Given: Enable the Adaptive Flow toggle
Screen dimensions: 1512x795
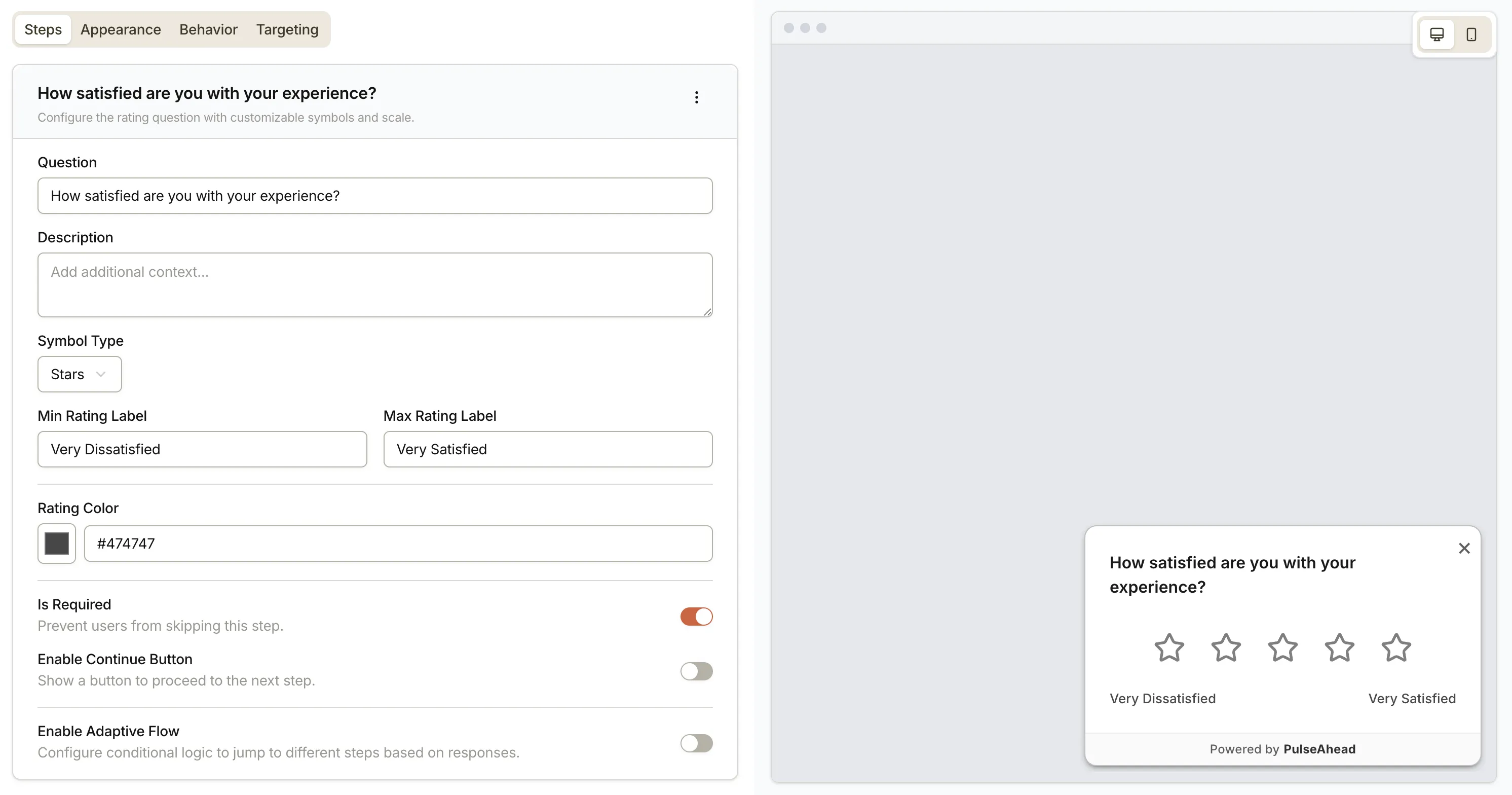Looking at the screenshot, I should pyautogui.click(x=696, y=743).
